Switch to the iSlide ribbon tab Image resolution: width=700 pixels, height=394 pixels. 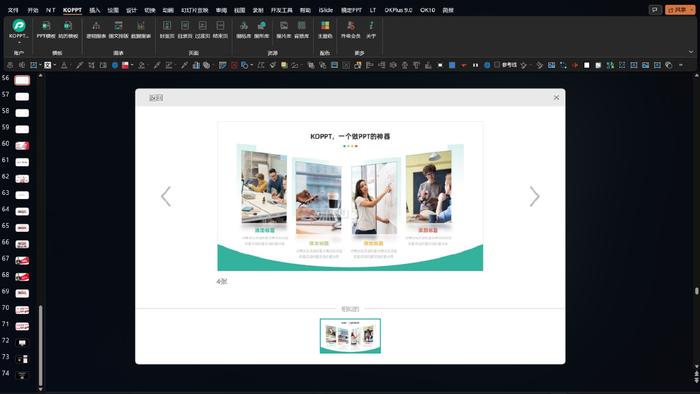coord(325,10)
